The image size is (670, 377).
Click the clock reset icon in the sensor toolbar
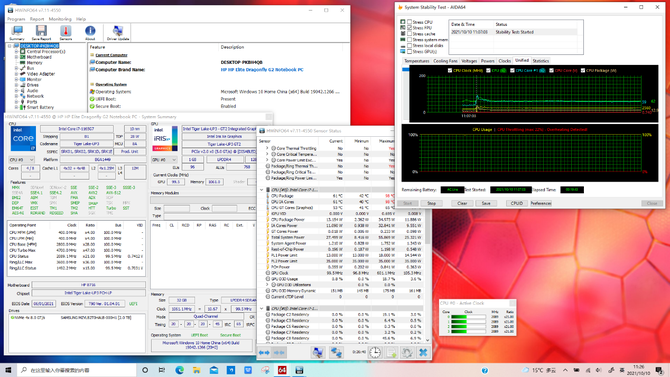coord(375,352)
